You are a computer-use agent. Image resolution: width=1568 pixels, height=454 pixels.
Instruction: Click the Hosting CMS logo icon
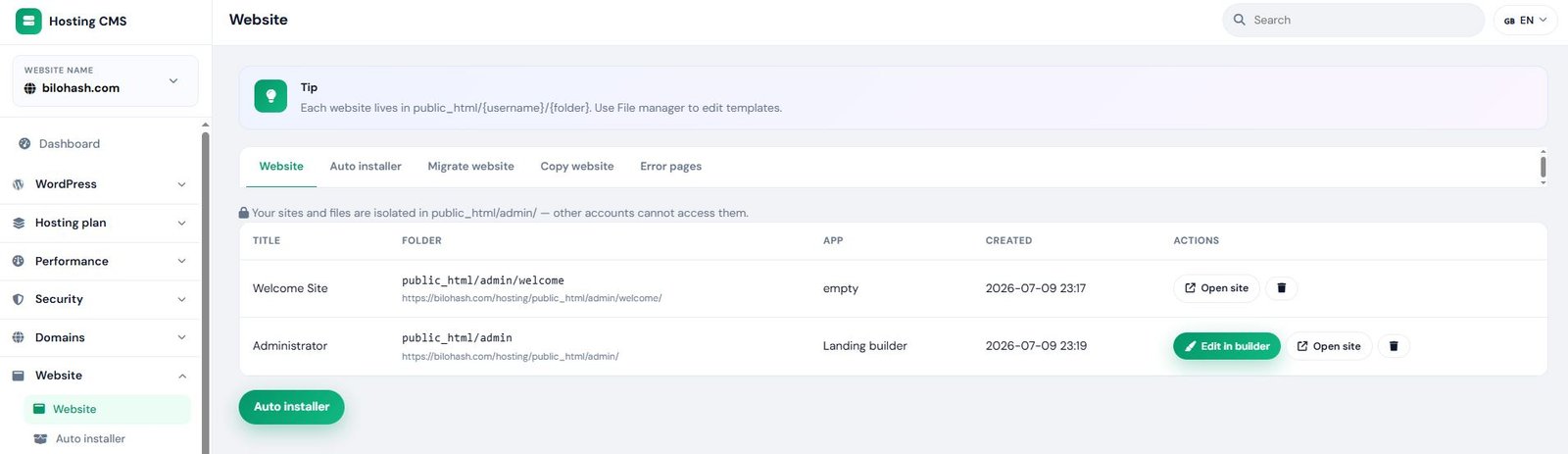pos(28,21)
